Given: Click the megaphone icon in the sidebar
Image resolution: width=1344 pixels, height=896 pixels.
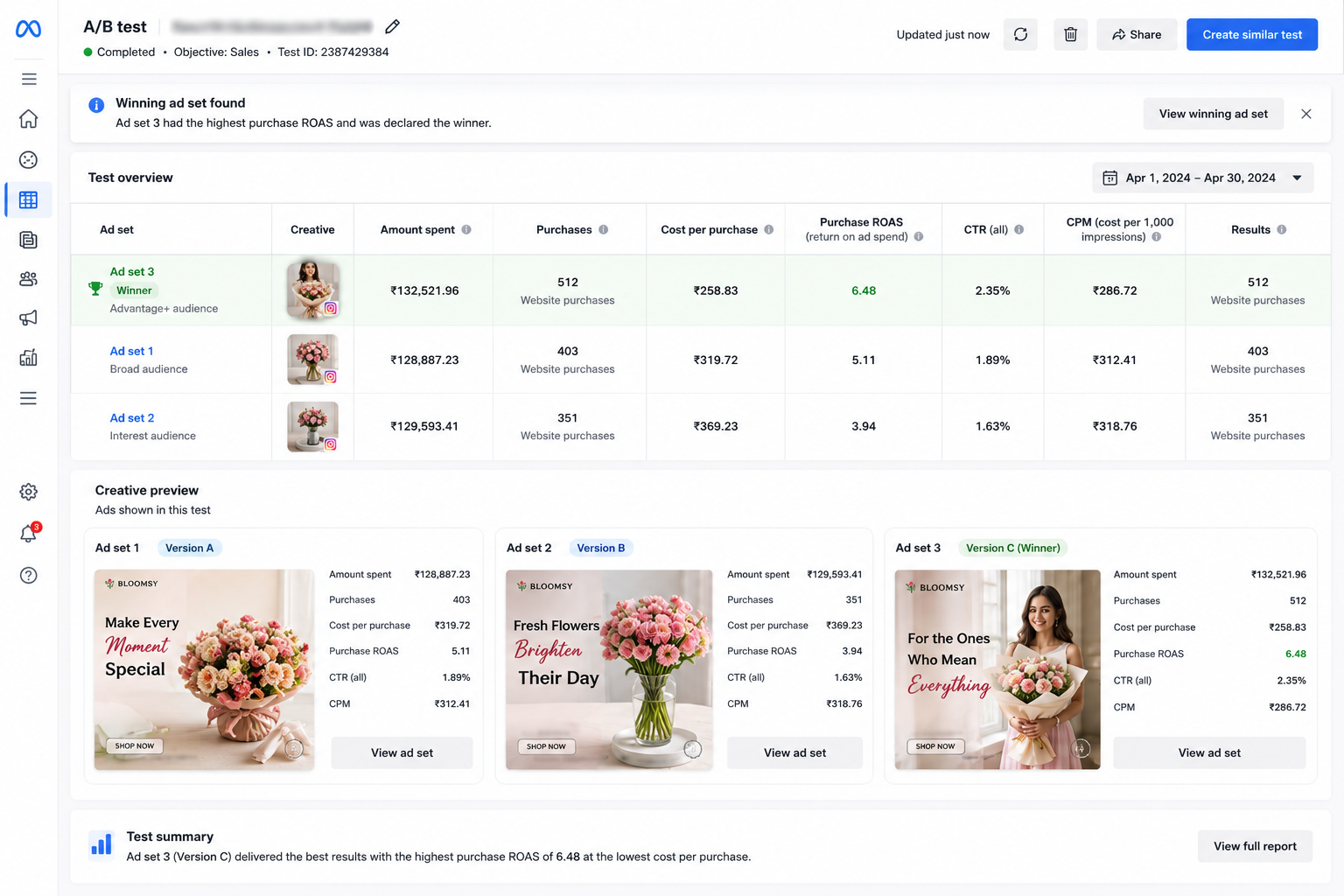Looking at the screenshot, I should point(29,318).
